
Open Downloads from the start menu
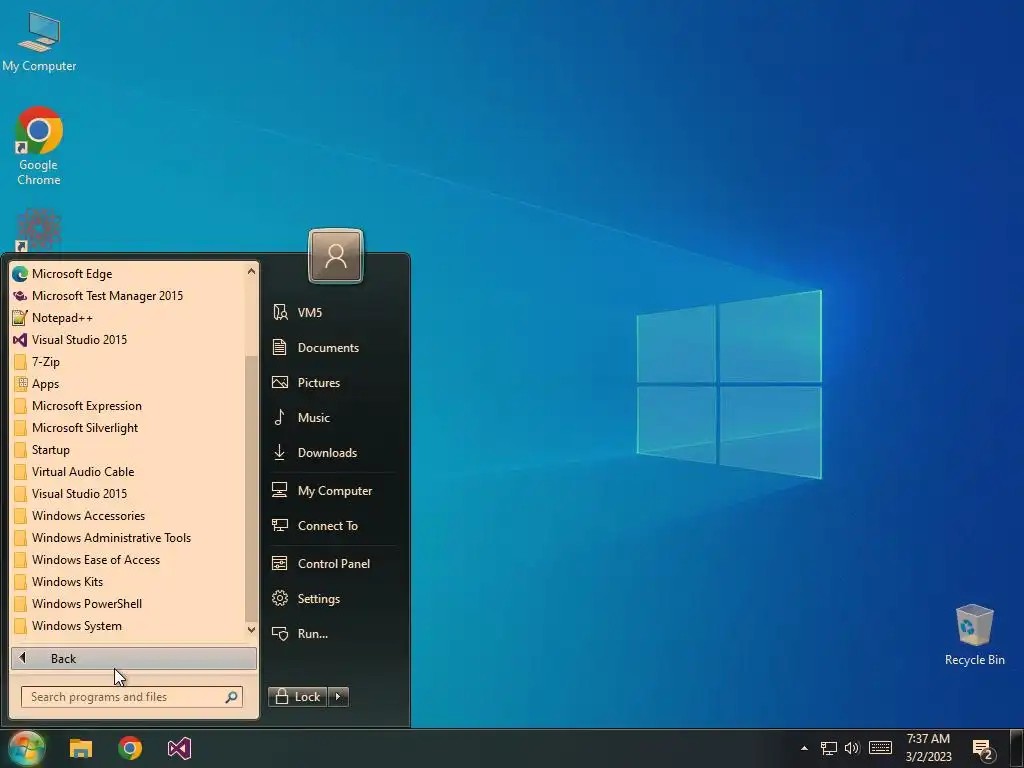coord(334,453)
